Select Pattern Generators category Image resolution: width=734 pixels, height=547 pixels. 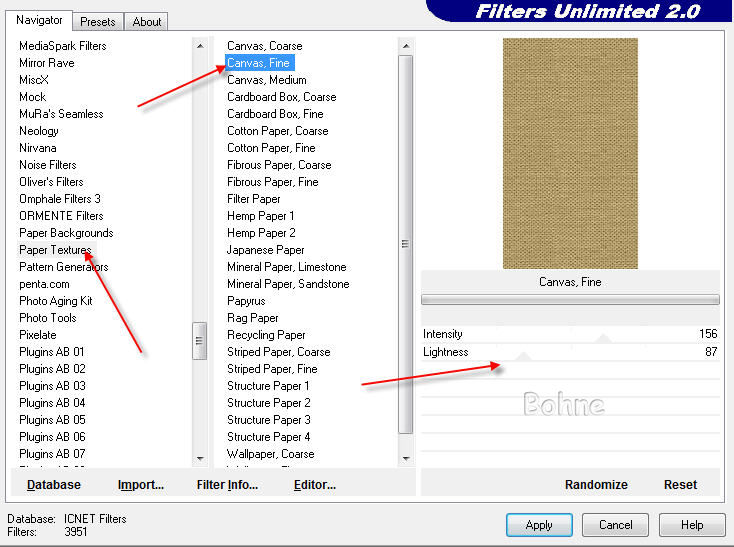[x=63, y=267]
